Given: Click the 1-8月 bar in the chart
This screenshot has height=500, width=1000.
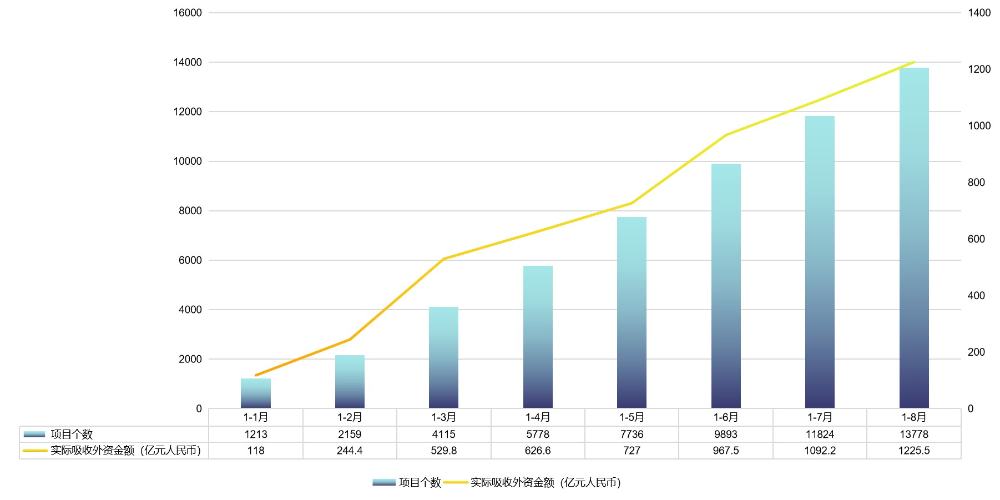Looking at the screenshot, I should [914, 240].
